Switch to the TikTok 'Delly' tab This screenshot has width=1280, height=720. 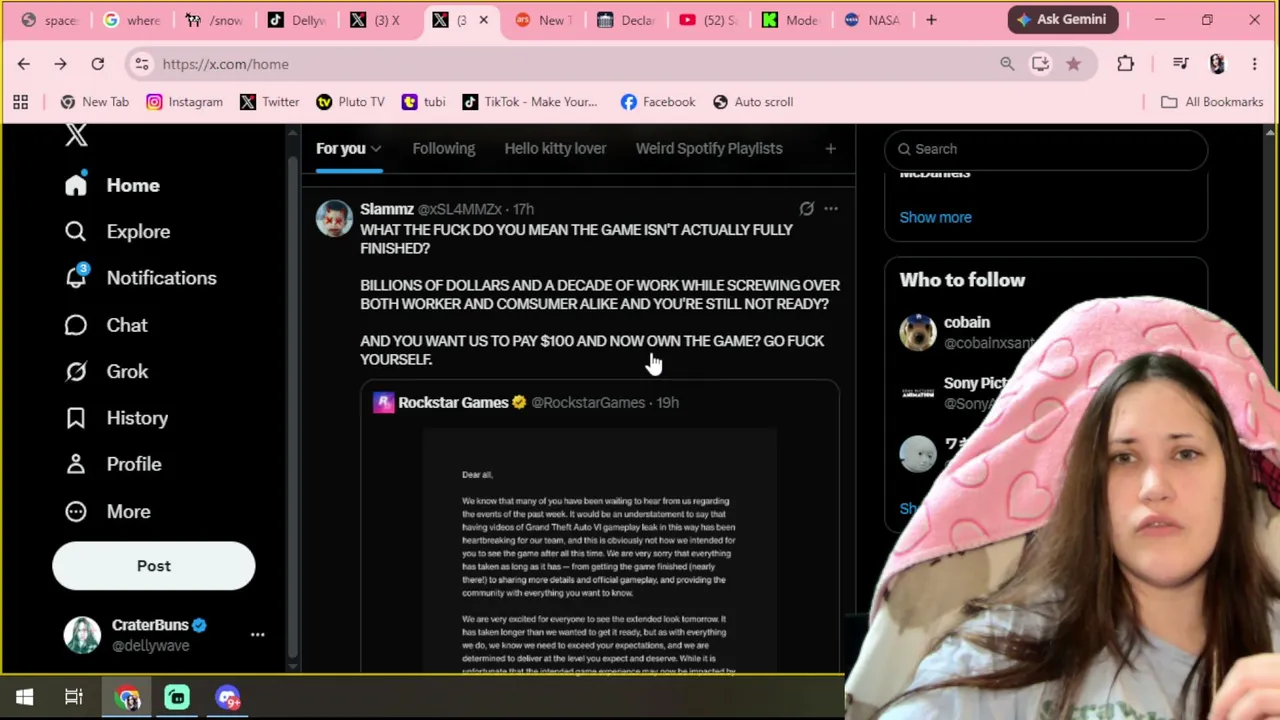[x=298, y=20]
